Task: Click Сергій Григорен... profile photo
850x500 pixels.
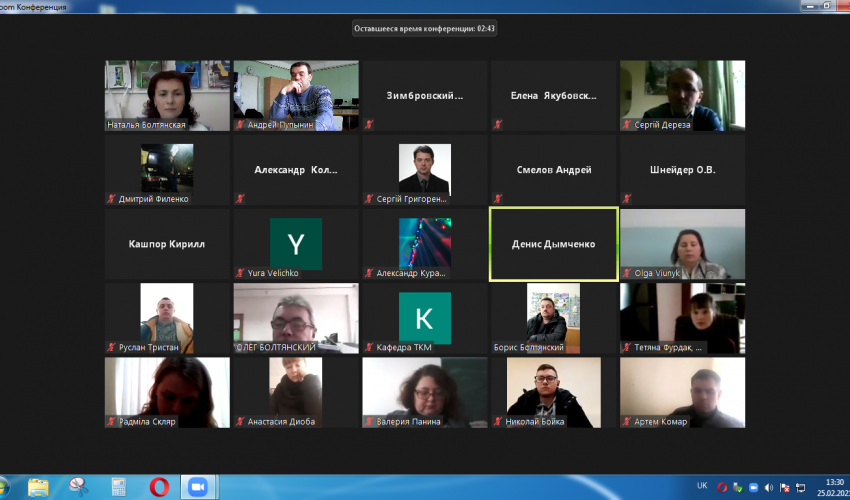Action: click(x=424, y=169)
